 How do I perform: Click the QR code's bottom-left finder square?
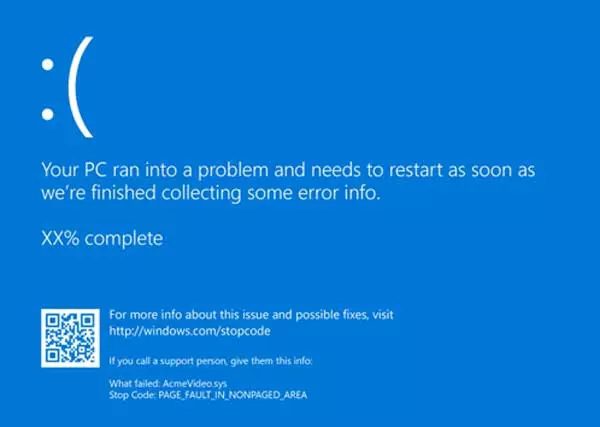(52, 356)
